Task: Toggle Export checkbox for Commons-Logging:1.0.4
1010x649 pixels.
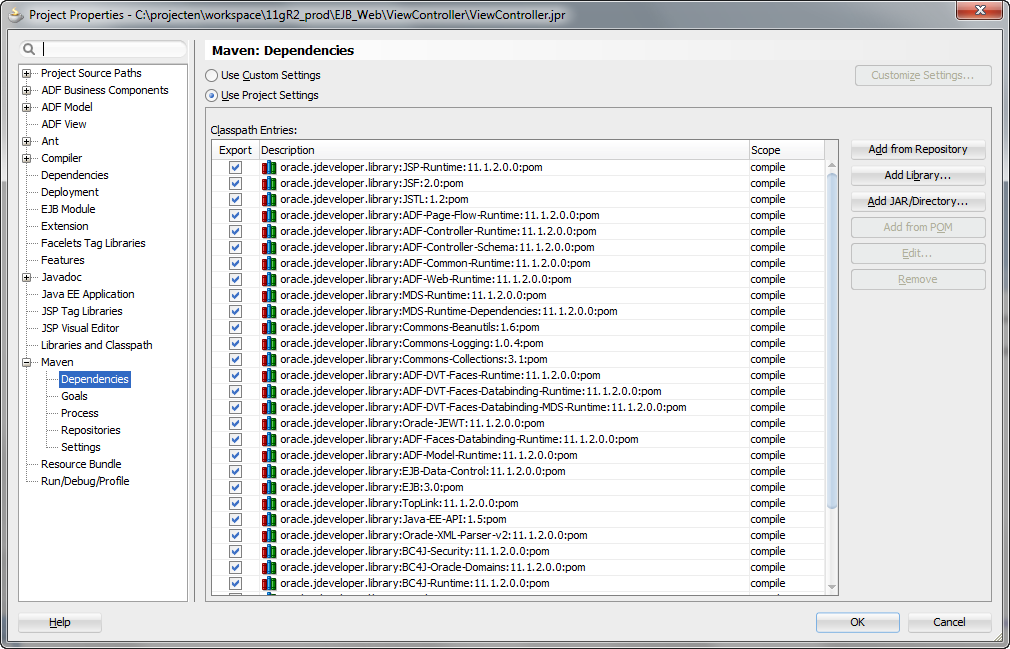Action: coord(236,343)
